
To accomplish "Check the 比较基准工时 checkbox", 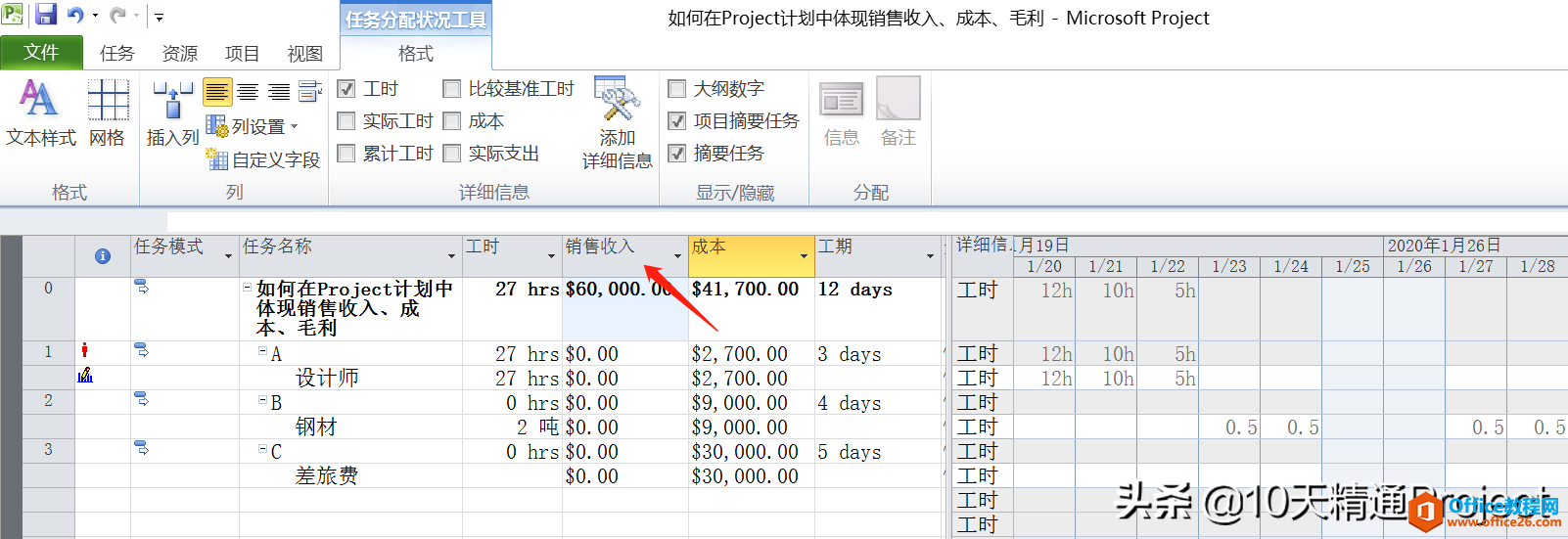I will pos(451,89).
